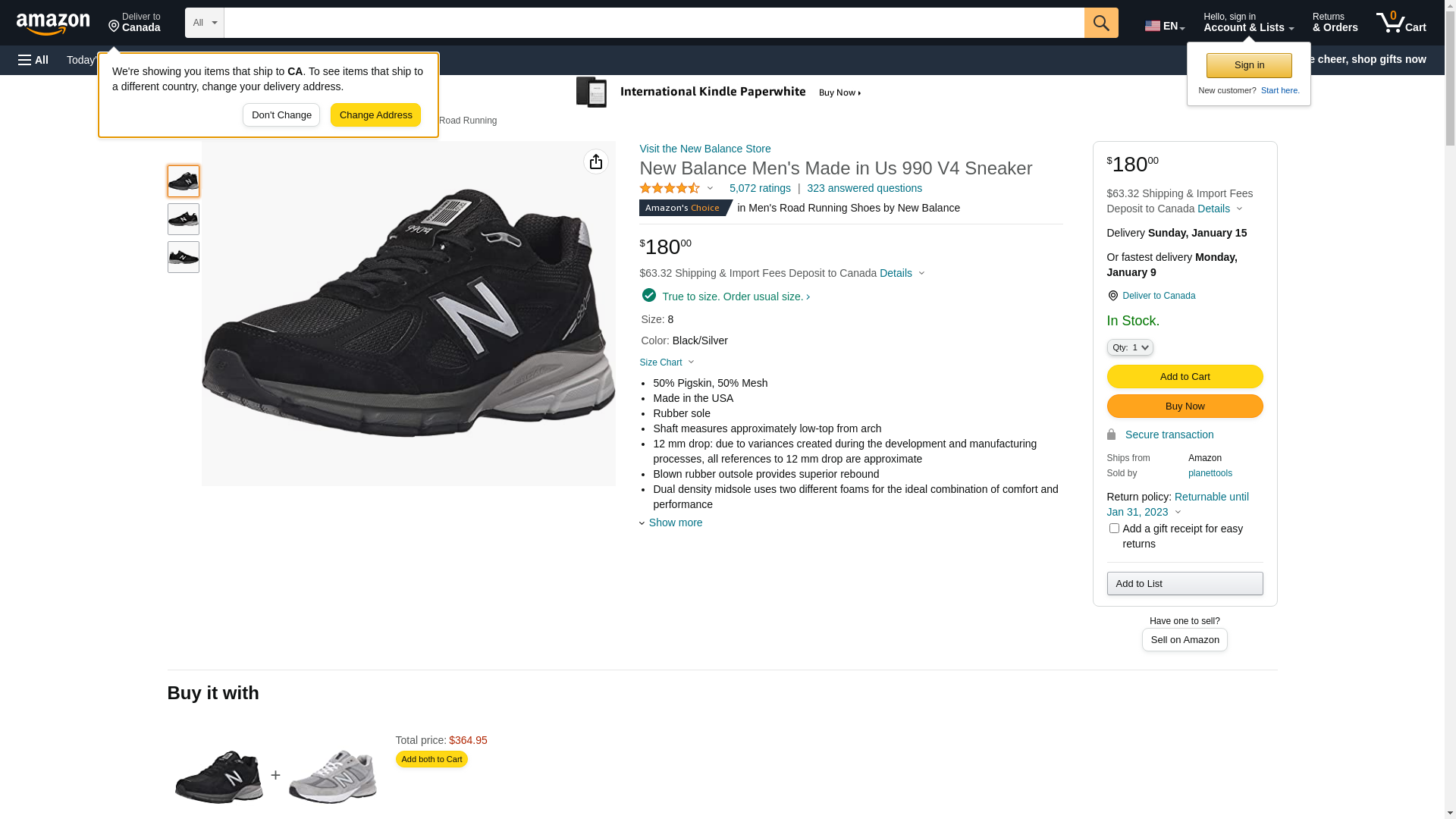The height and width of the screenshot is (819, 1456).
Task: Open the shopping cart
Action: tap(1401, 23)
